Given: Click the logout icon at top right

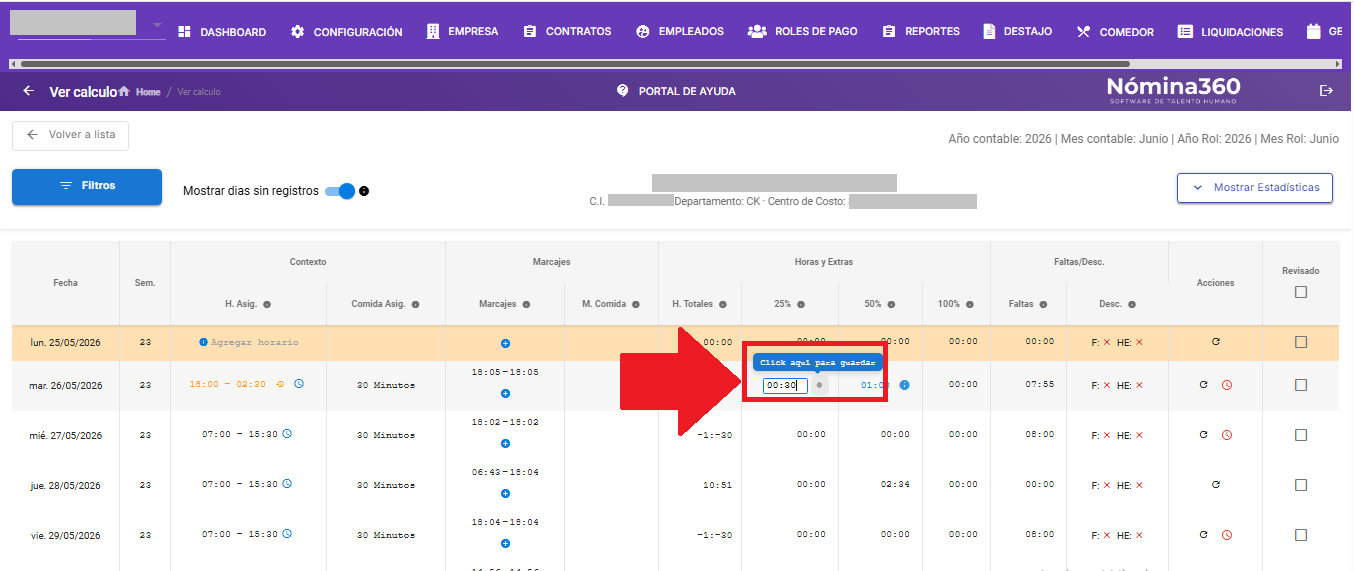Looking at the screenshot, I should pos(1327,91).
